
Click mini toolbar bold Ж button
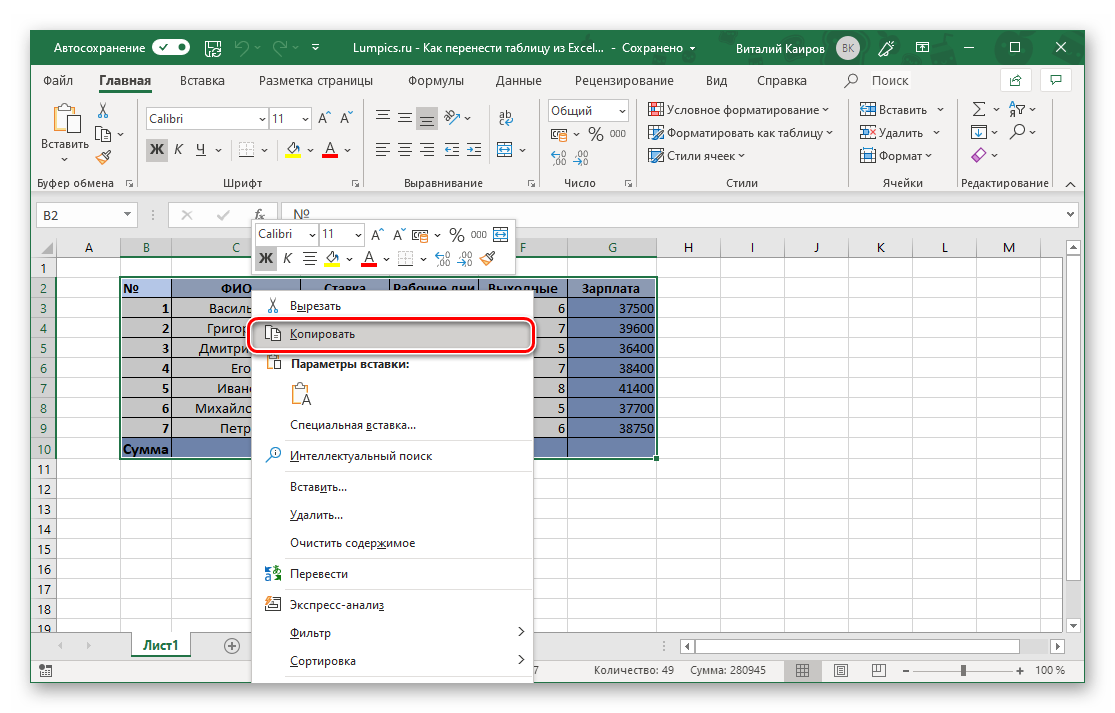[266, 258]
